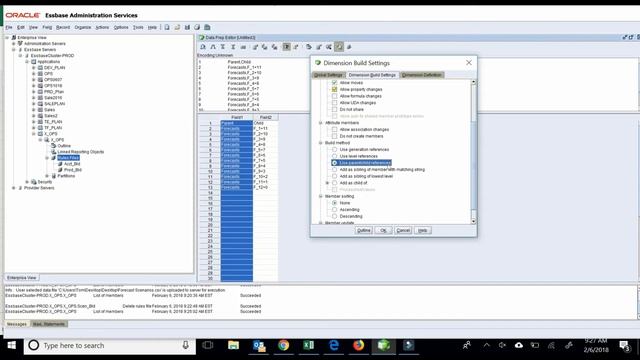The width and height of the screenshot is (640, 360).
Task: Click the Data Prep Editor title icon
Action: (201, 38)
